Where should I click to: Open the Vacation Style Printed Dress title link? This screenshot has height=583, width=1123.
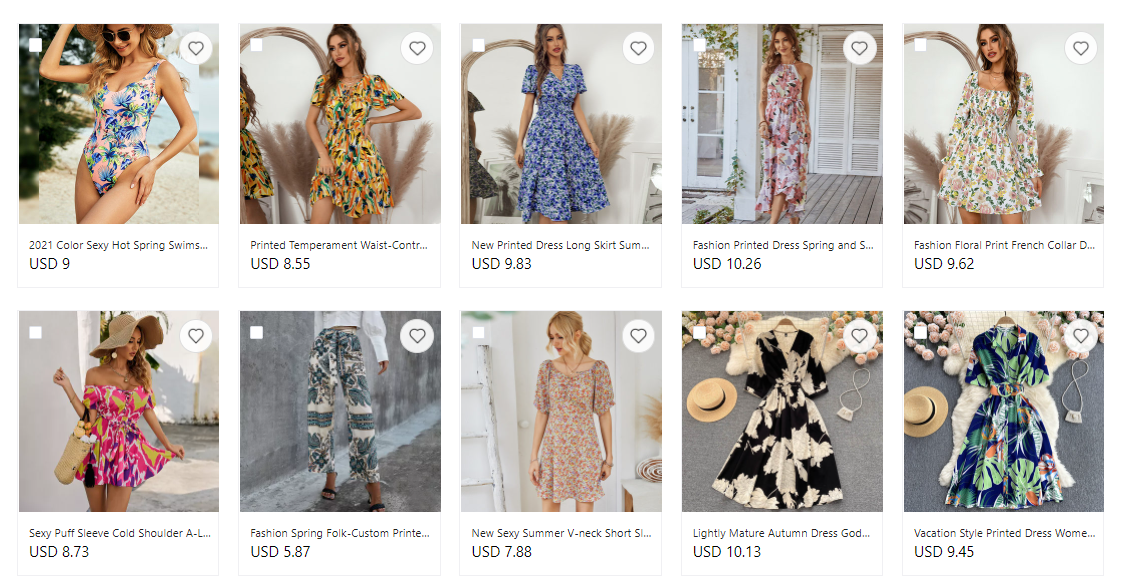point(1003,533)
